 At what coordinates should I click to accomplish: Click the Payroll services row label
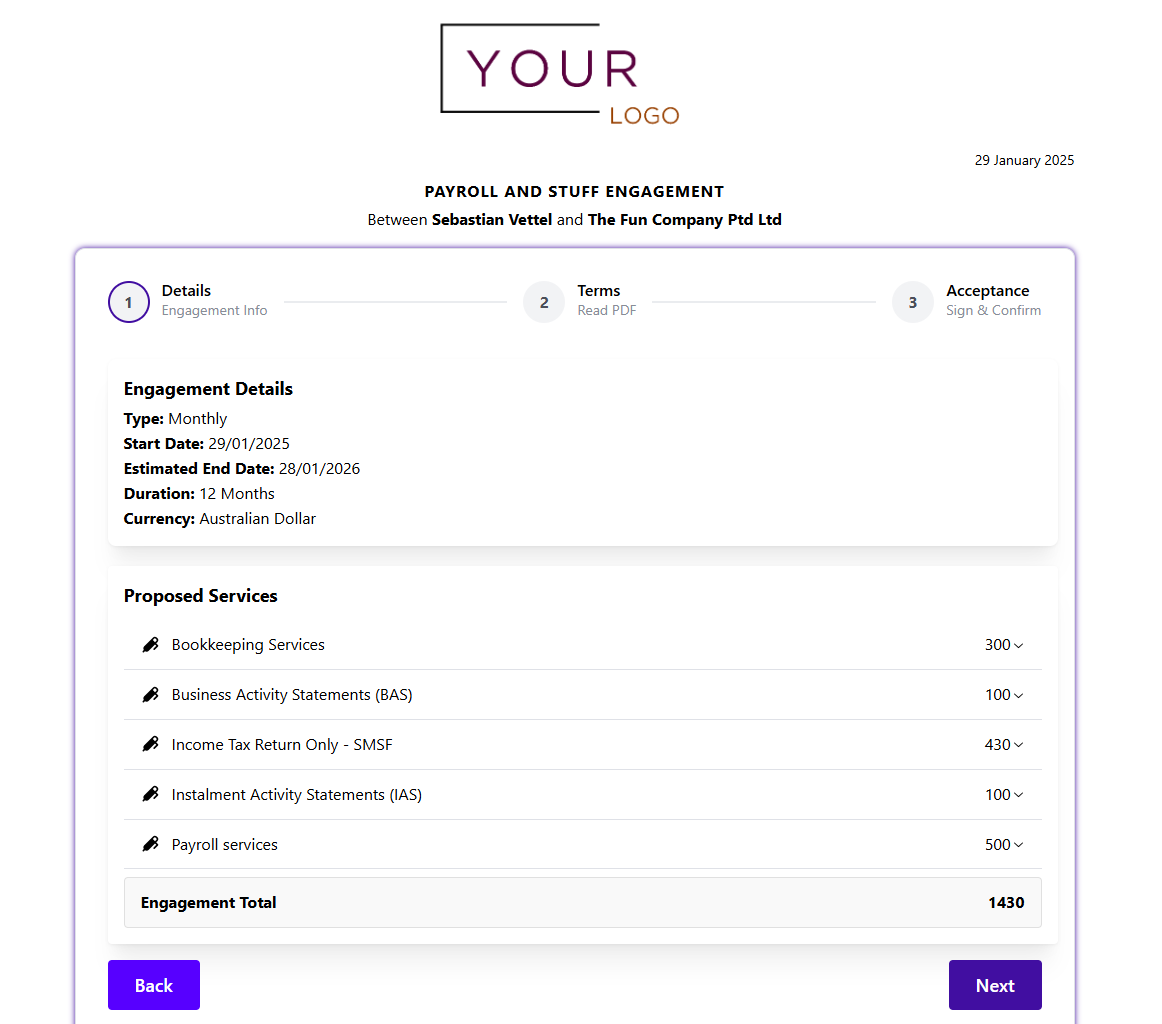pyautogui.click(x=225, y=845)
